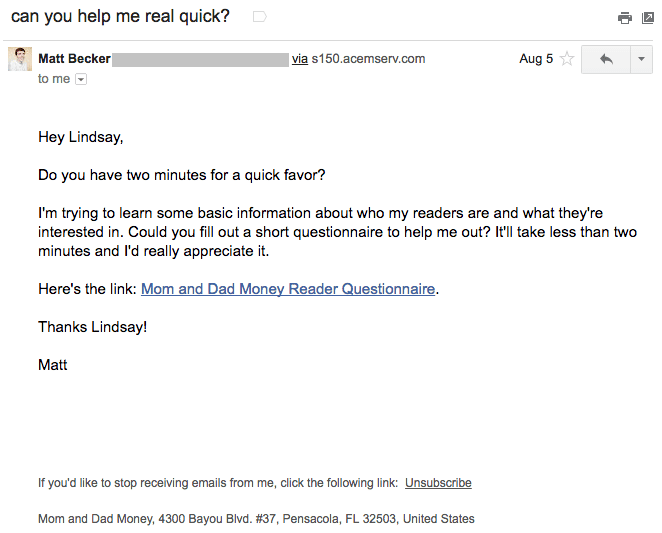Viewport: 662px width, 533px height.
Task: Open the more options arrow beside Reply
Action: pyautogui.click(x=641, y=59)
